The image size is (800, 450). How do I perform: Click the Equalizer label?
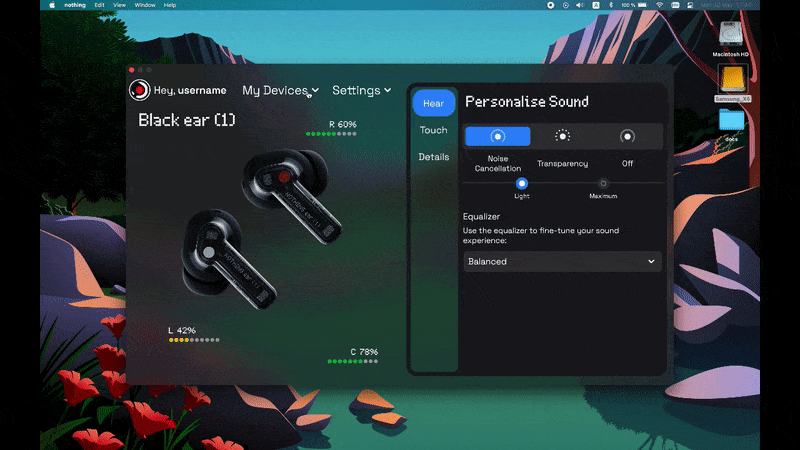tap(481, 216)
